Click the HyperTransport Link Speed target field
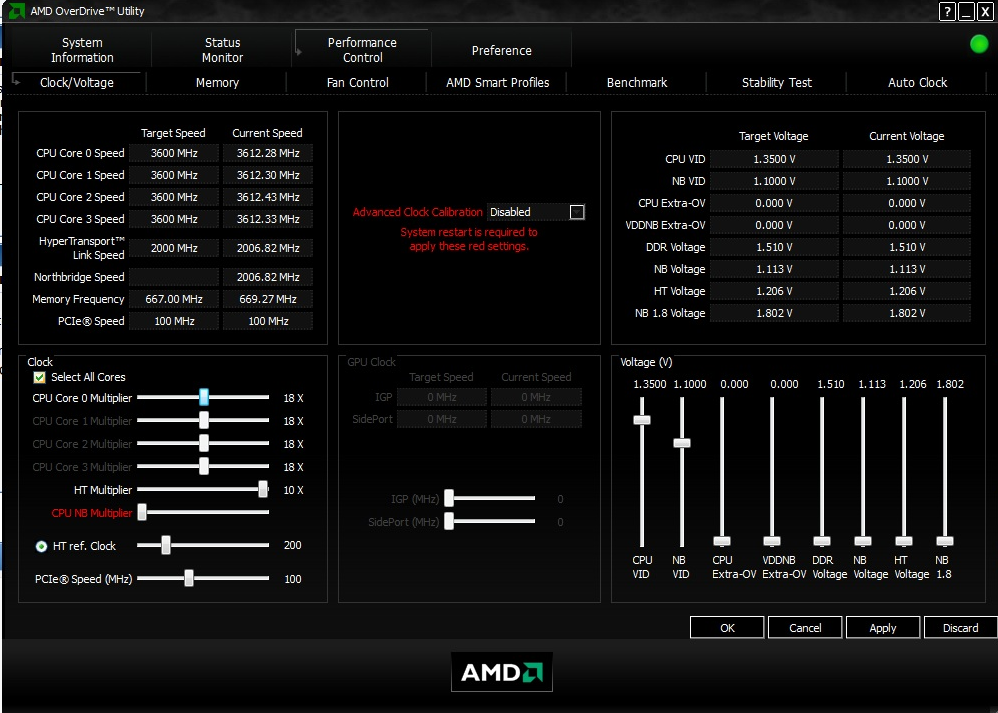 pos(174,248)
